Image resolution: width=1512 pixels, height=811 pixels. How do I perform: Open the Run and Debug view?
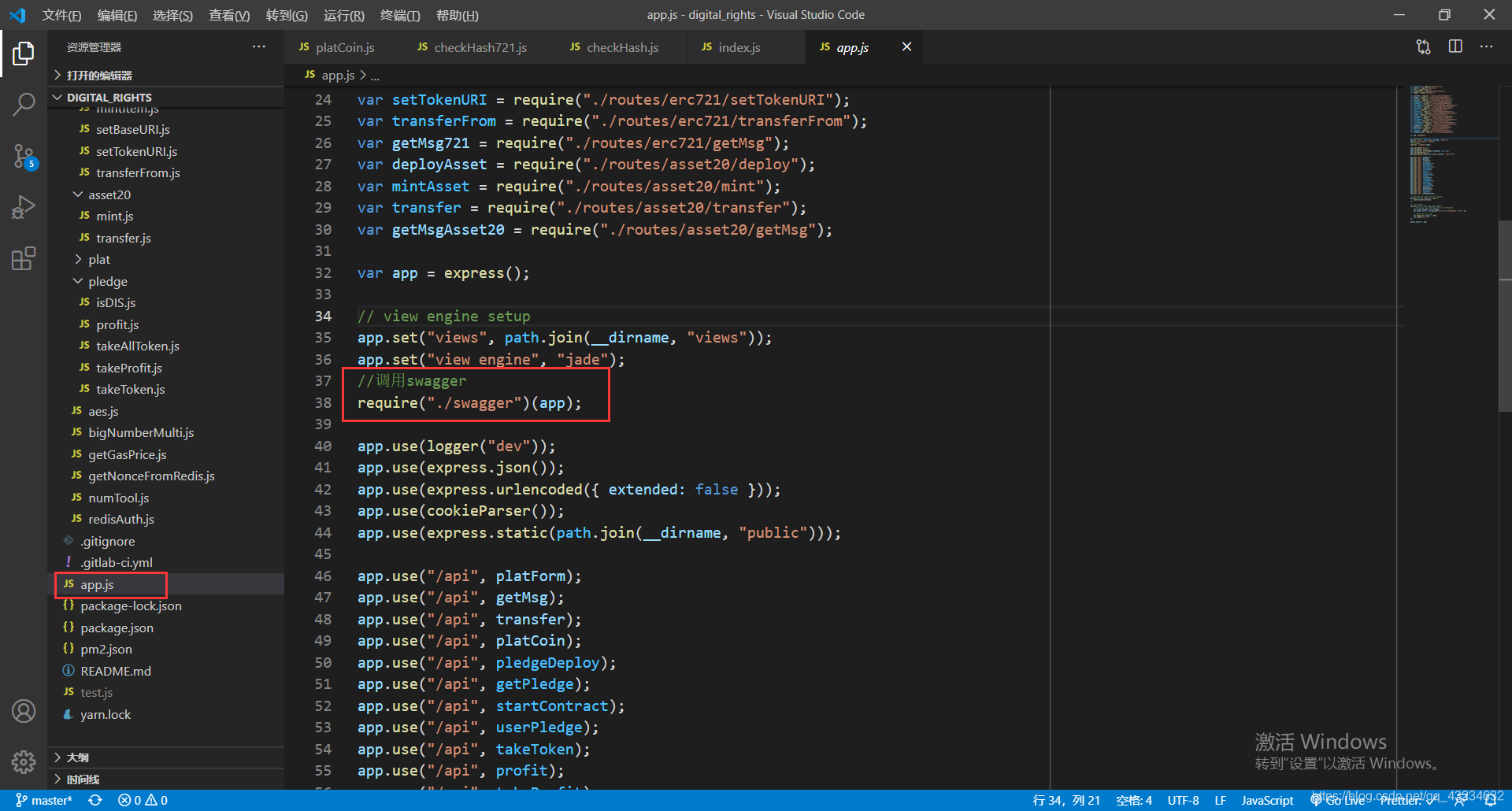pyautogui.click(x=24, y=207)
